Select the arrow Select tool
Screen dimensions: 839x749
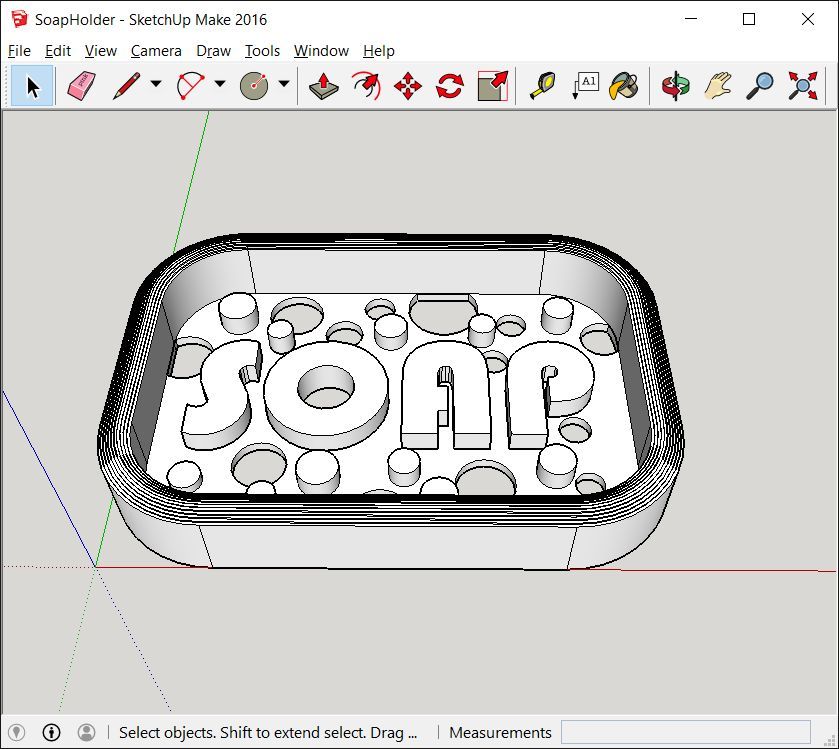[32, 86]
